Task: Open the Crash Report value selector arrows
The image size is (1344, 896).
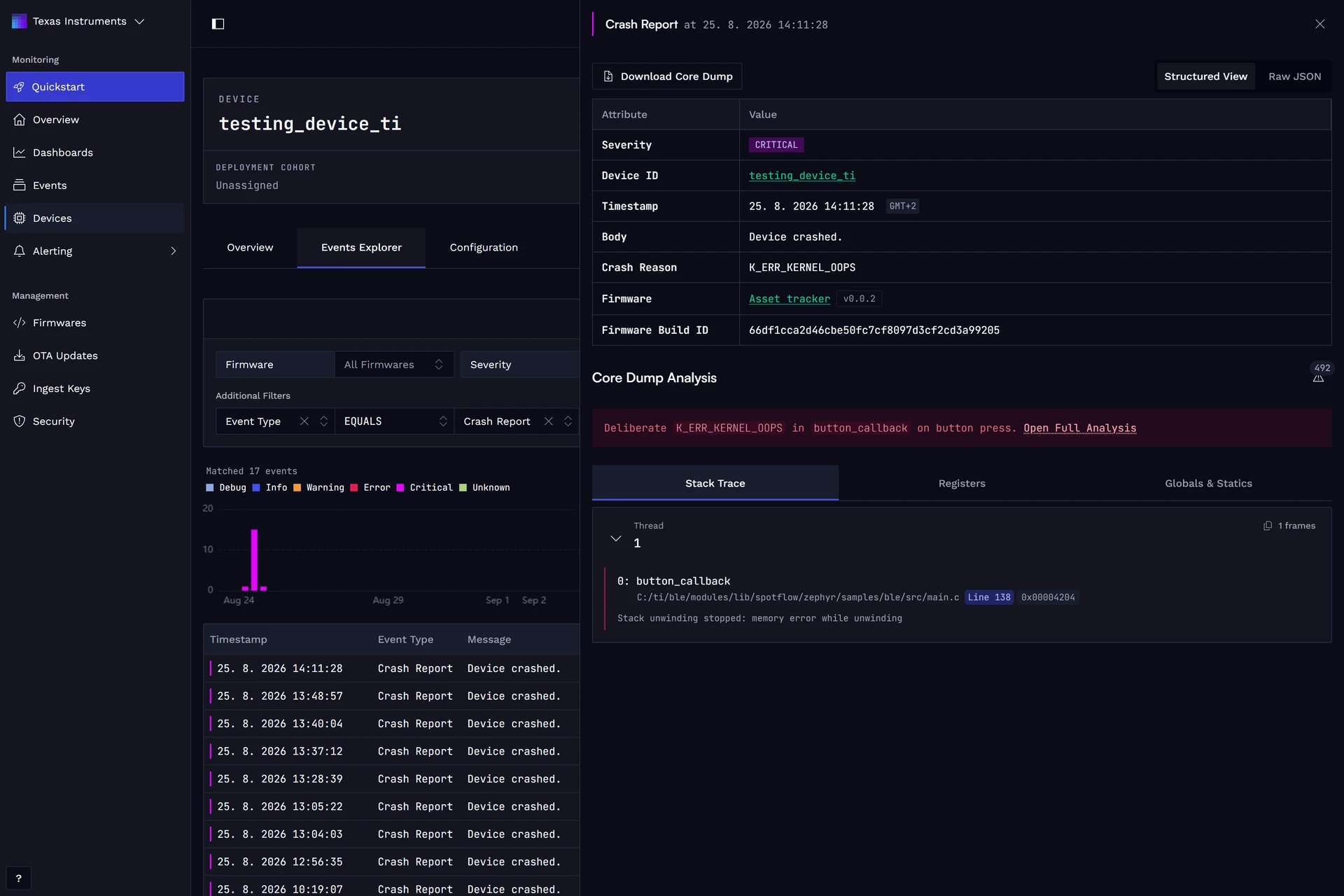Action: click(568, 421)
